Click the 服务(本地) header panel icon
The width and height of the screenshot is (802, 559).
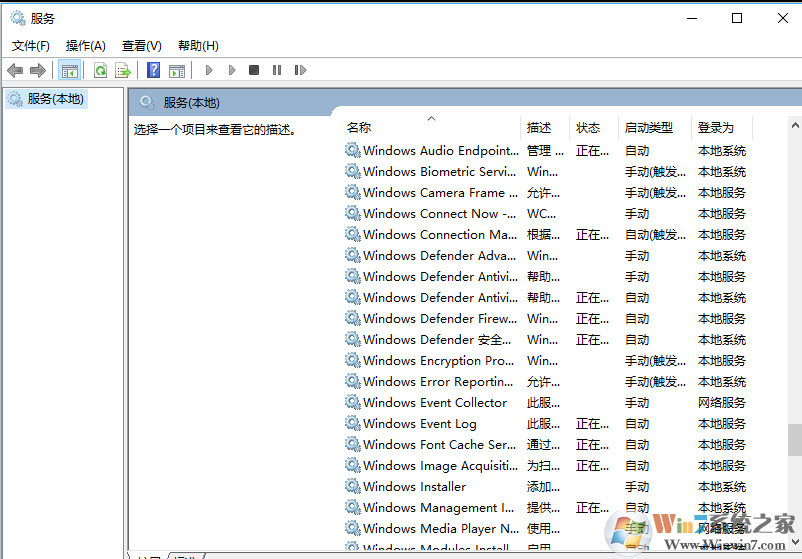click(x=147, y=102)
